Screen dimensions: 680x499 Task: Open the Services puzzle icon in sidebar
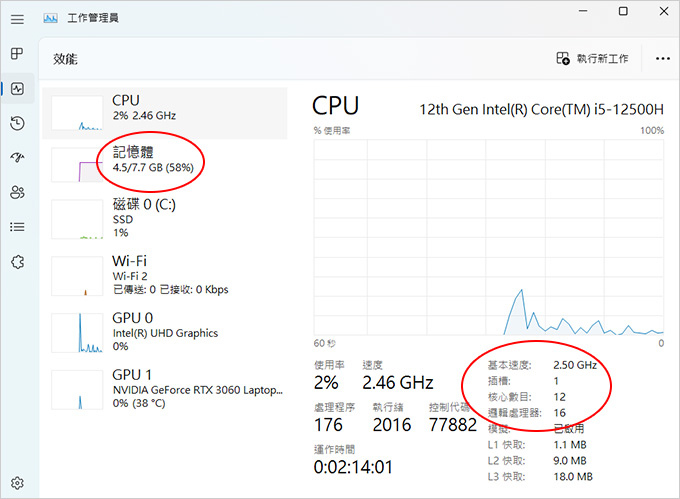tap(17, 262)
